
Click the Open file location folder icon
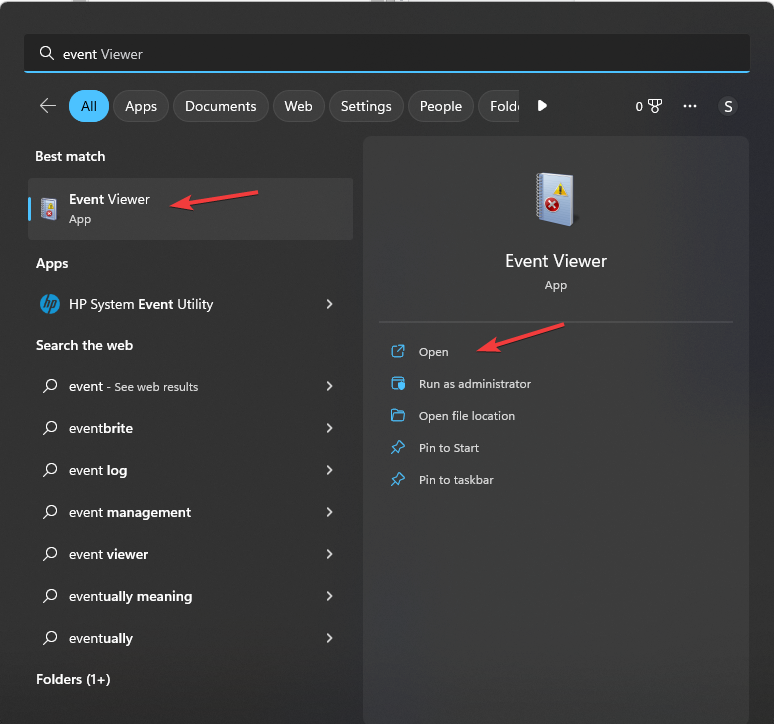click(398, 415)
